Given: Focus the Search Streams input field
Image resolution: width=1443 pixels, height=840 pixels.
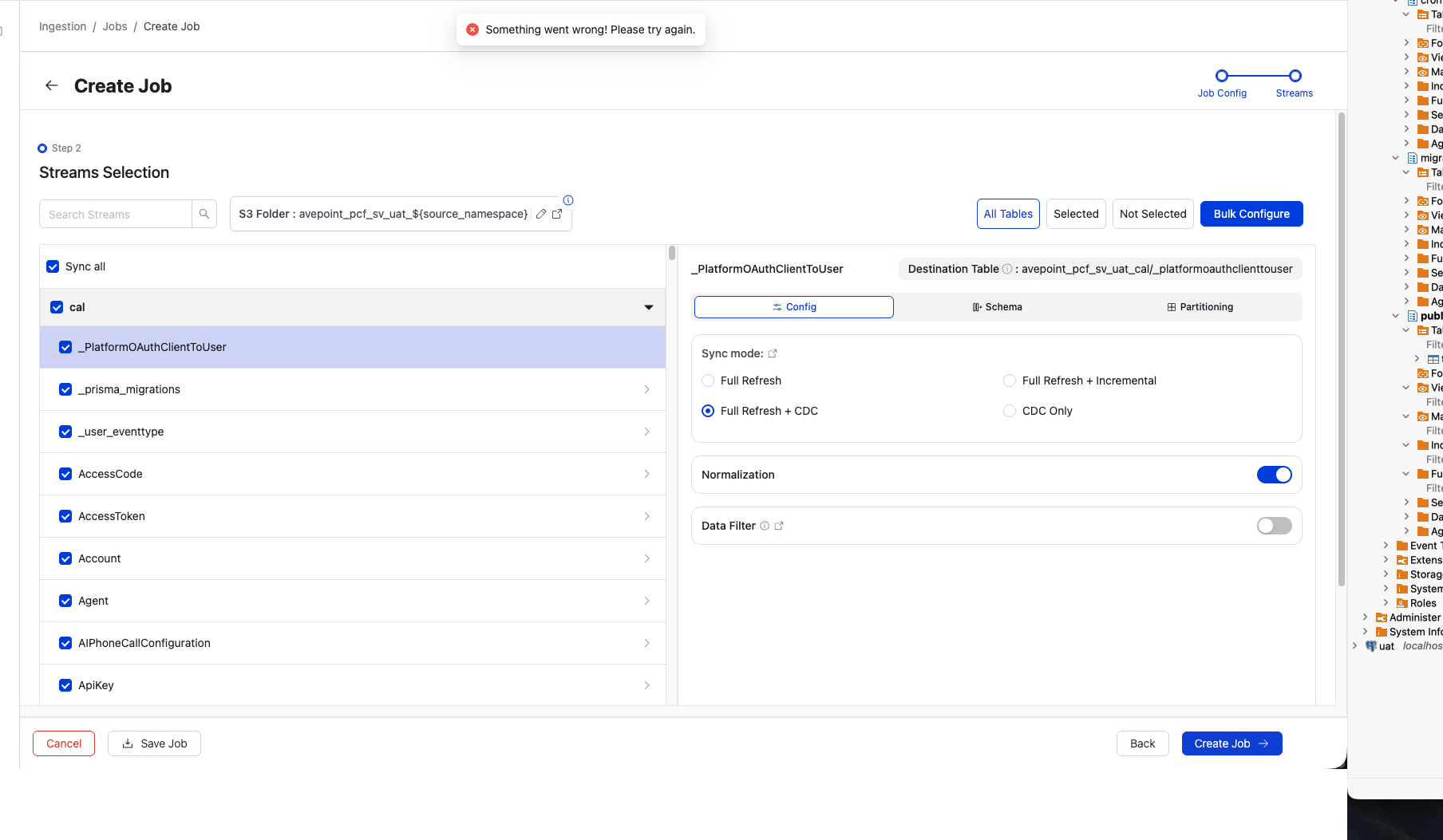Looking at the screenshot, I should click(116, 214).
